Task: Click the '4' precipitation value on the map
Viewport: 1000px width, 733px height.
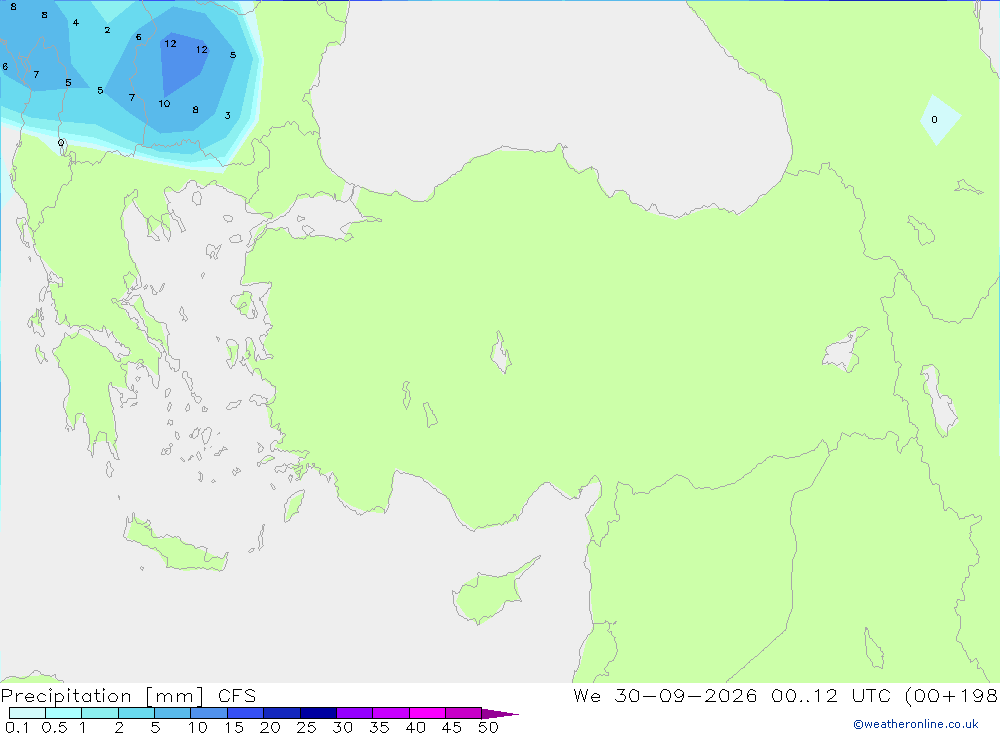Action: pos(76,22)
